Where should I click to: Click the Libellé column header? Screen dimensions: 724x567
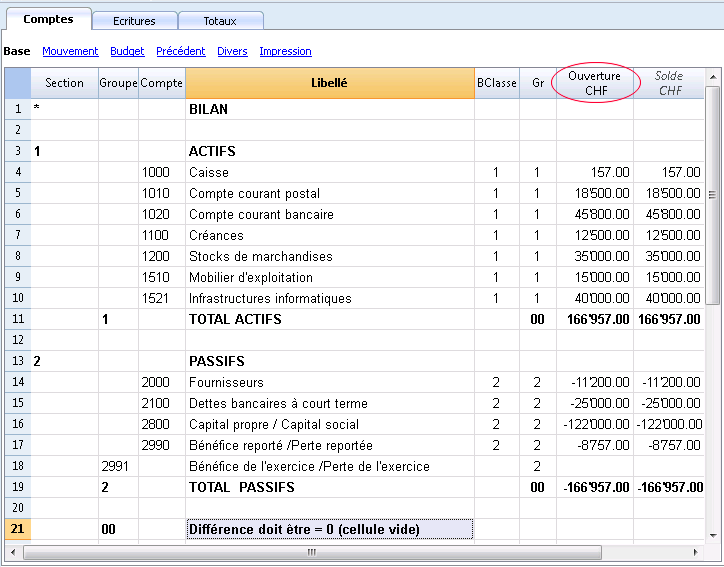330,83
